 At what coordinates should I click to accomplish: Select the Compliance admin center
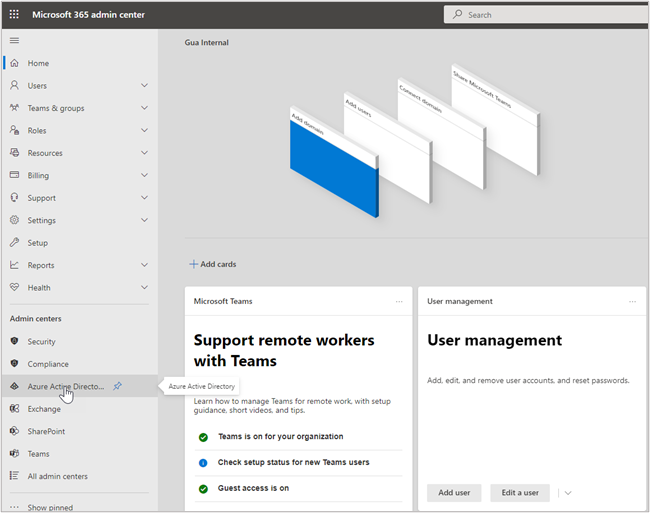(48, 364)
